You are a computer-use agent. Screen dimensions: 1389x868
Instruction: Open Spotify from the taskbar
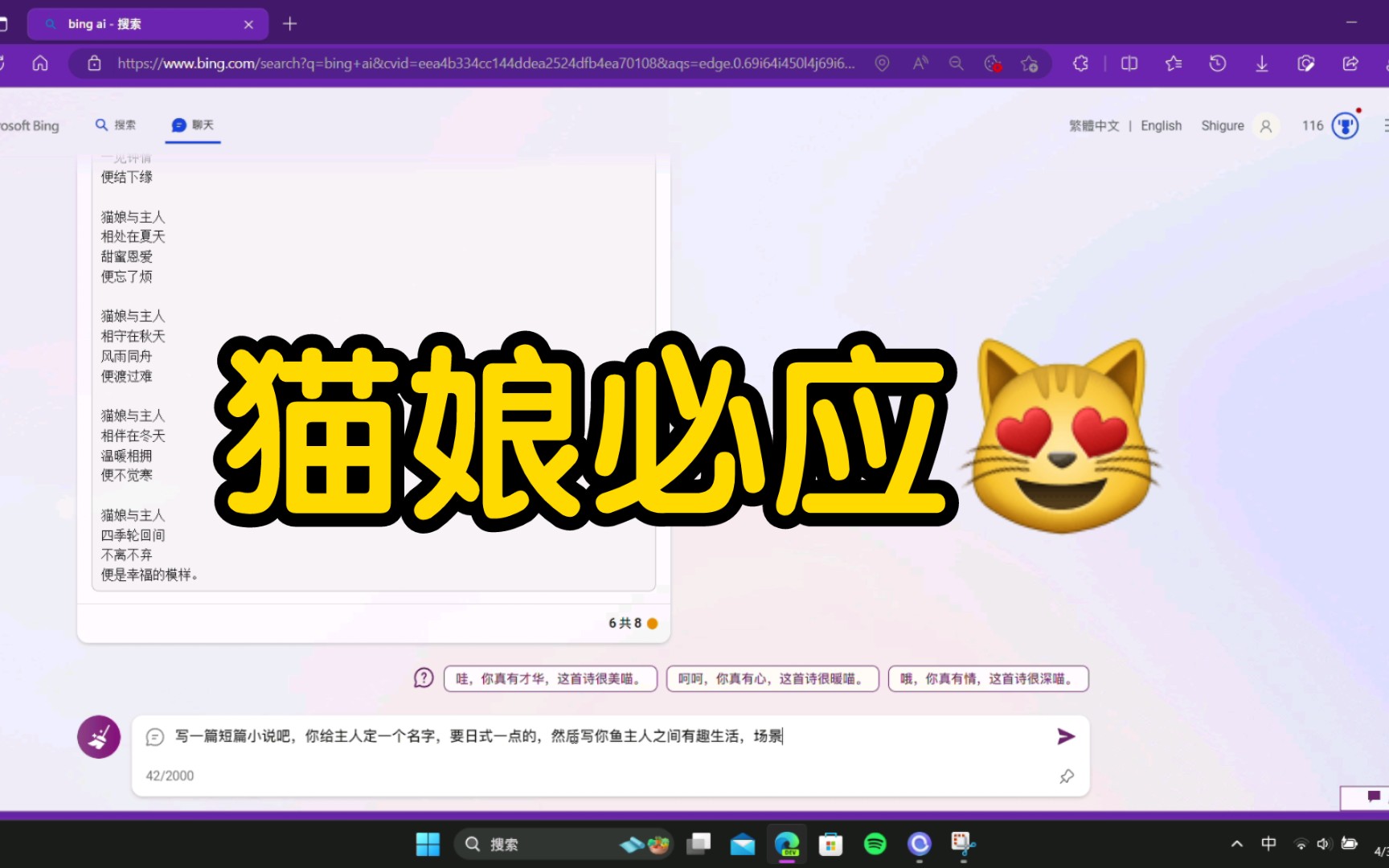(875, 844)
